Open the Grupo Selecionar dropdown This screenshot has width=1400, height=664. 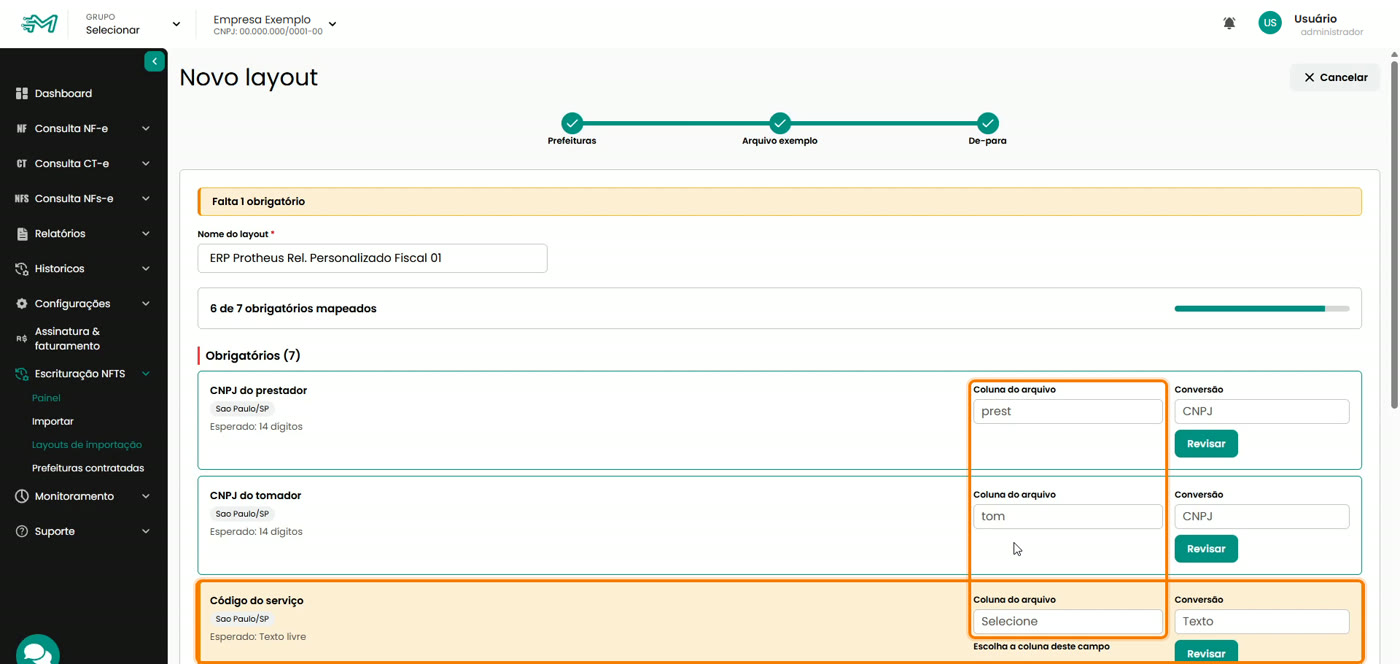coord(133,24)
